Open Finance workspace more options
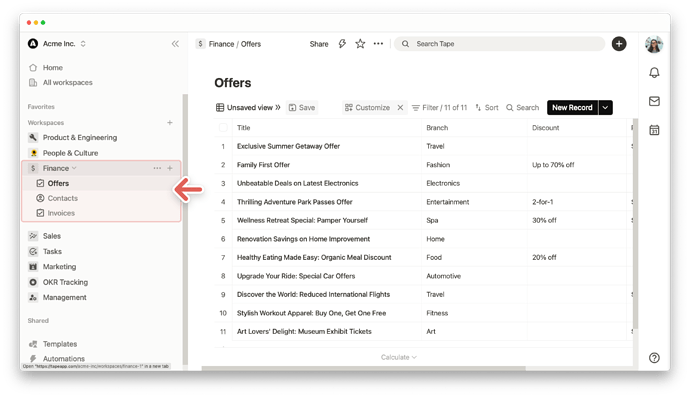Screen dimensions: 690x396 [157, 168]
